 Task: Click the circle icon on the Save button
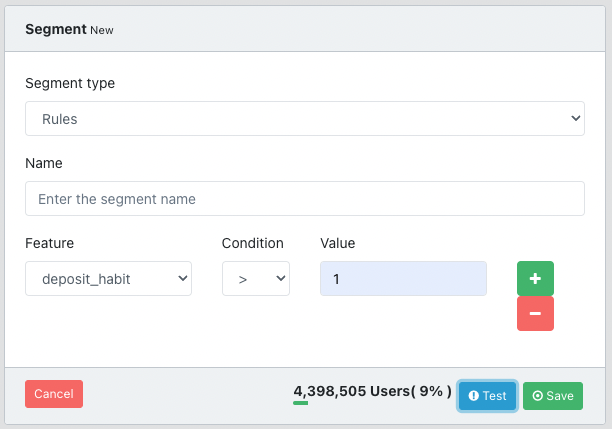[538, 396]
